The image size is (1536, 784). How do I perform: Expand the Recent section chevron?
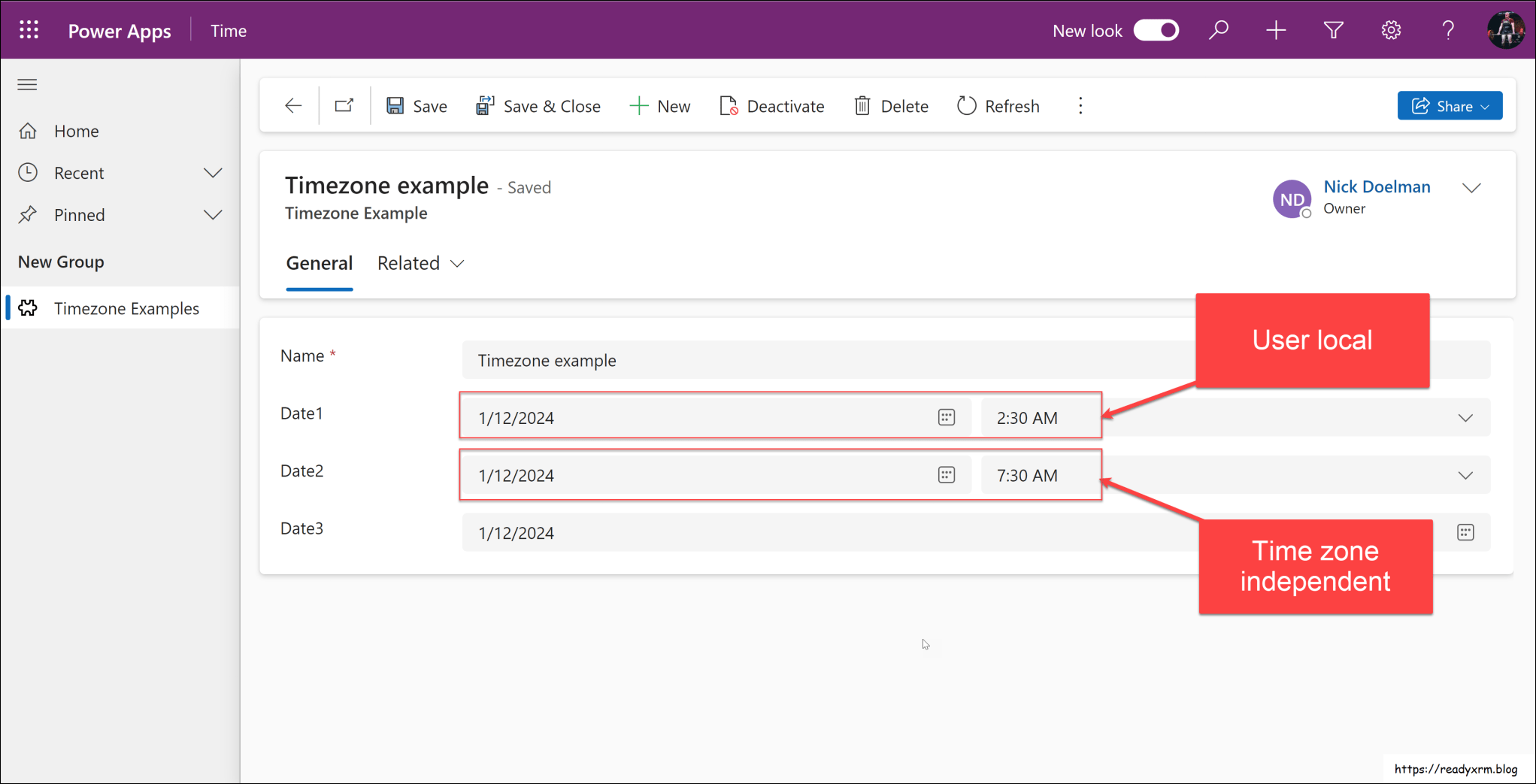click(x=213, y=172)
